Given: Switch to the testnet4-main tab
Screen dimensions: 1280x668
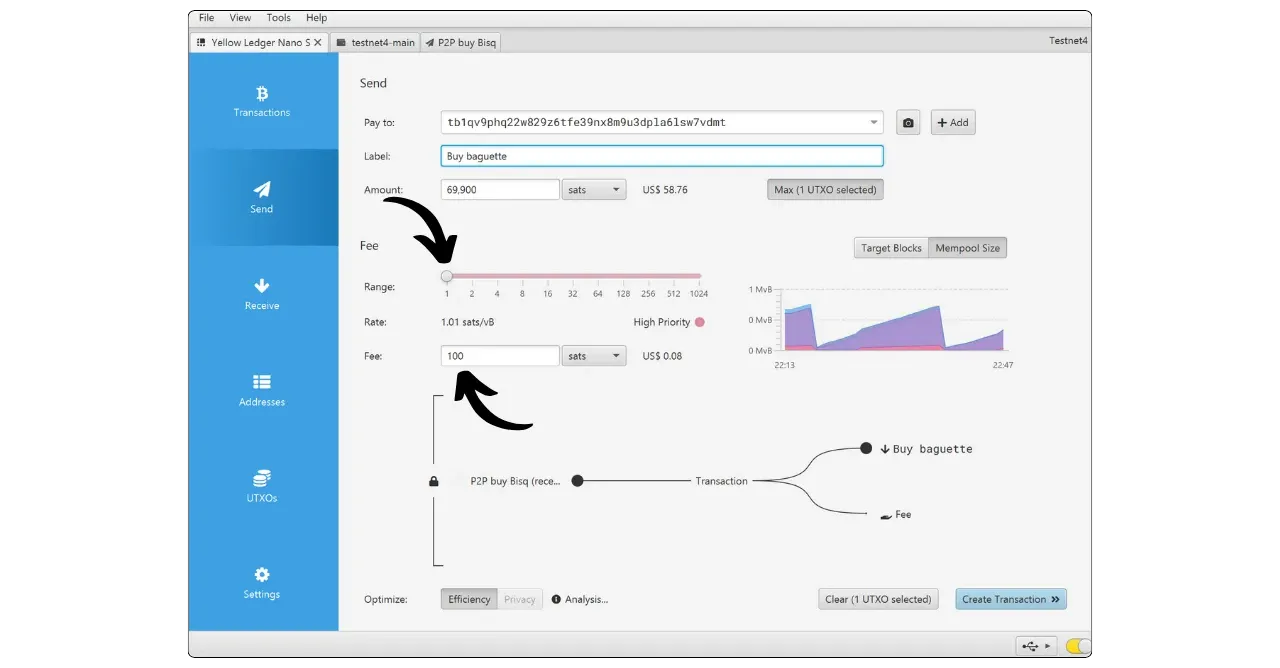Looking at the screenshot, I should click(x=375, y=43).
